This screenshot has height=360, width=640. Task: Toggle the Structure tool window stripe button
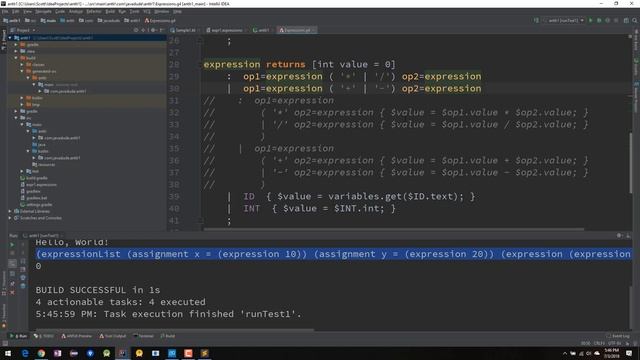click(4, 283)
